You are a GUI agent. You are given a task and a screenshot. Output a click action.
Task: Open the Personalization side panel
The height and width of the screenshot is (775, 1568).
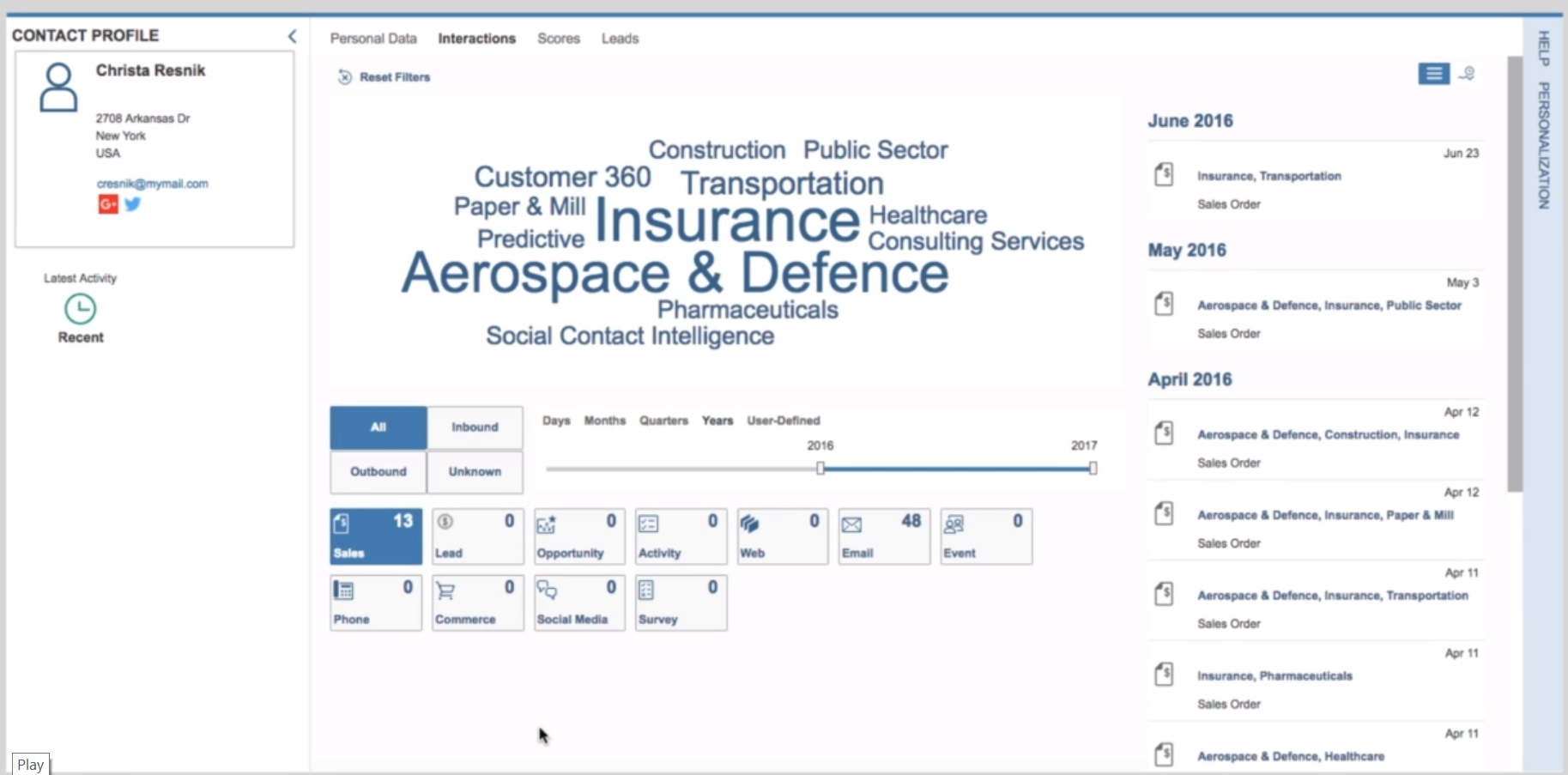pos(1543,145)
